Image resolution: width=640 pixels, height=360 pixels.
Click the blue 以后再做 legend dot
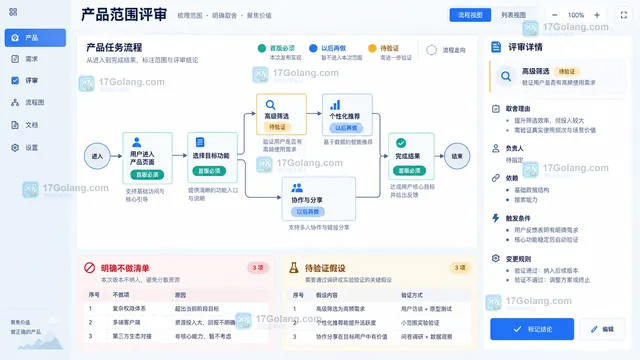click(313, 48)
